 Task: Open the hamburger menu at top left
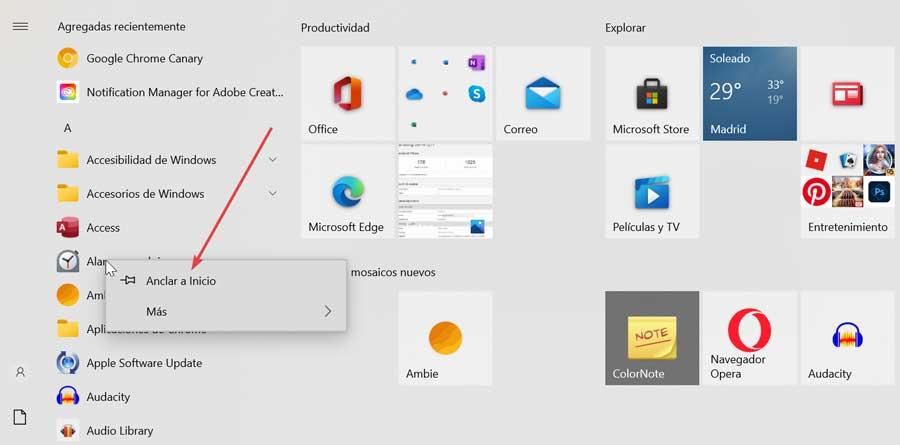click(20, 26)
